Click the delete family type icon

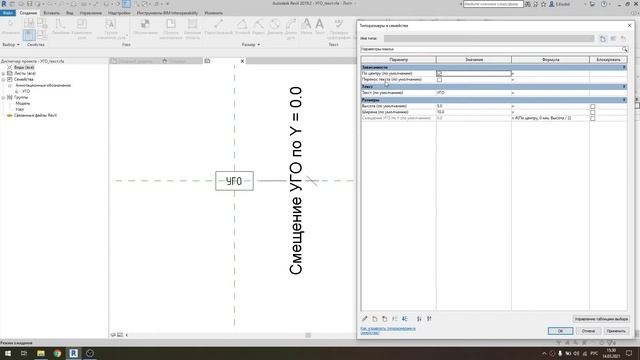click(623, 38)
